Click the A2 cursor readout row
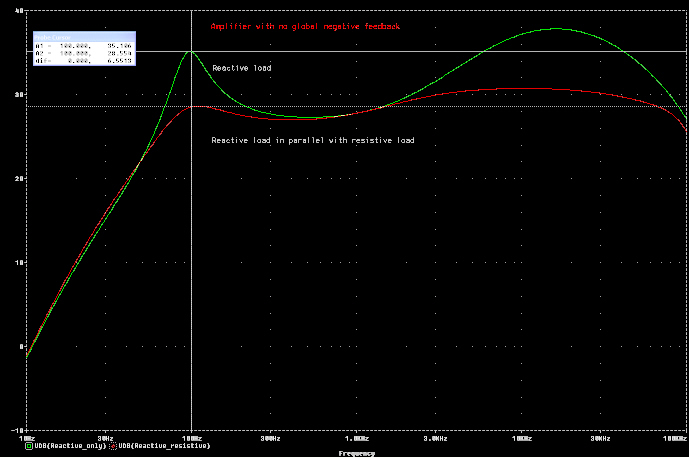 (x=83, y=54)
